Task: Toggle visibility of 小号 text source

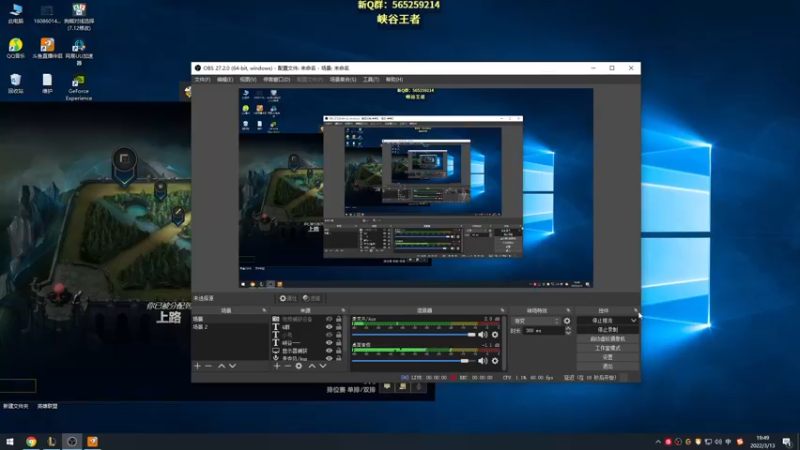Action: [329, 335]
